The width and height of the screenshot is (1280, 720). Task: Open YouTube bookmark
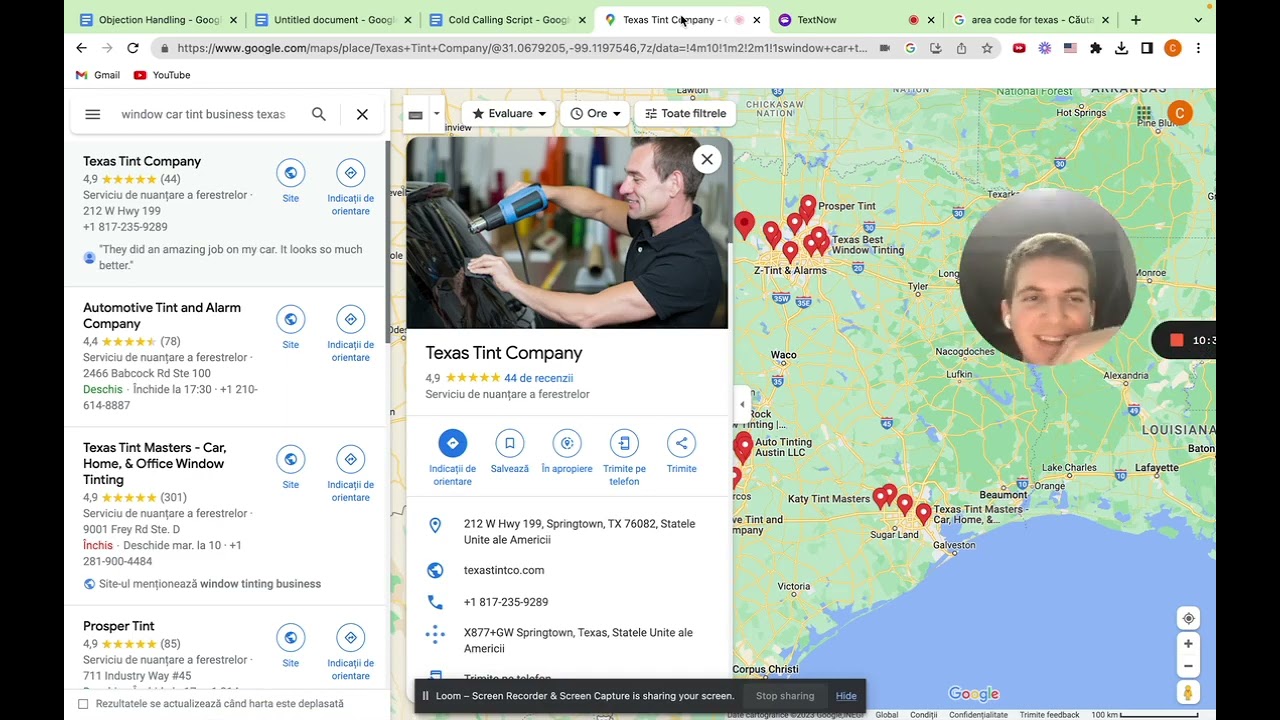coord(162,75)
